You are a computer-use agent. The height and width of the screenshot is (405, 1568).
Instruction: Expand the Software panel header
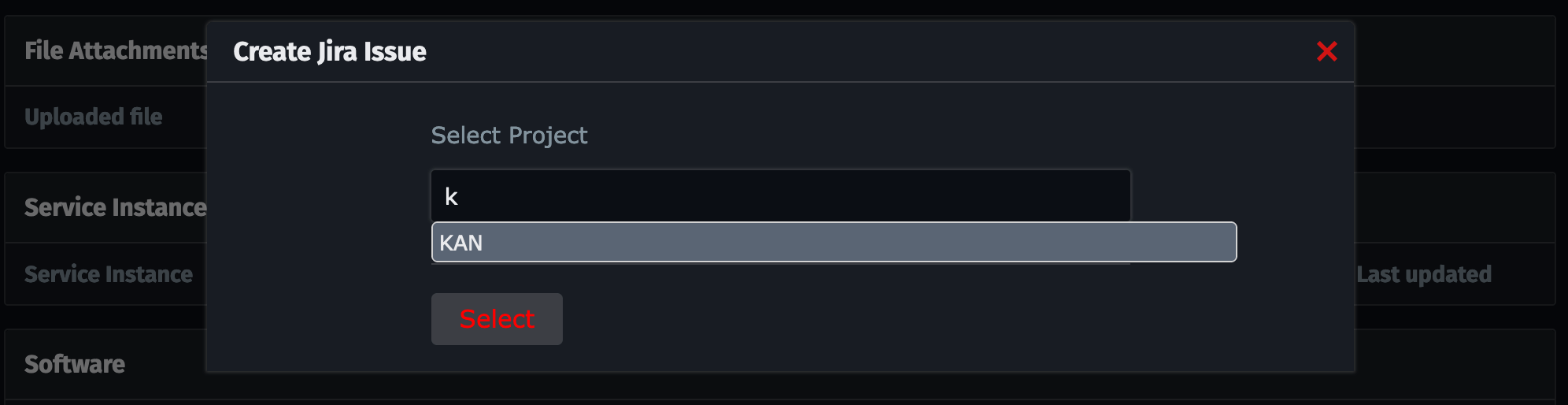tap(75, 365)
